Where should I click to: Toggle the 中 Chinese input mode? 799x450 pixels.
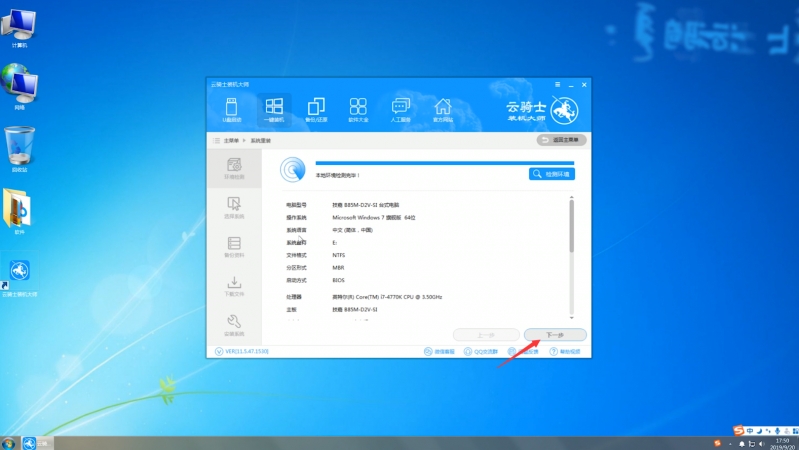tap(750, 431)
